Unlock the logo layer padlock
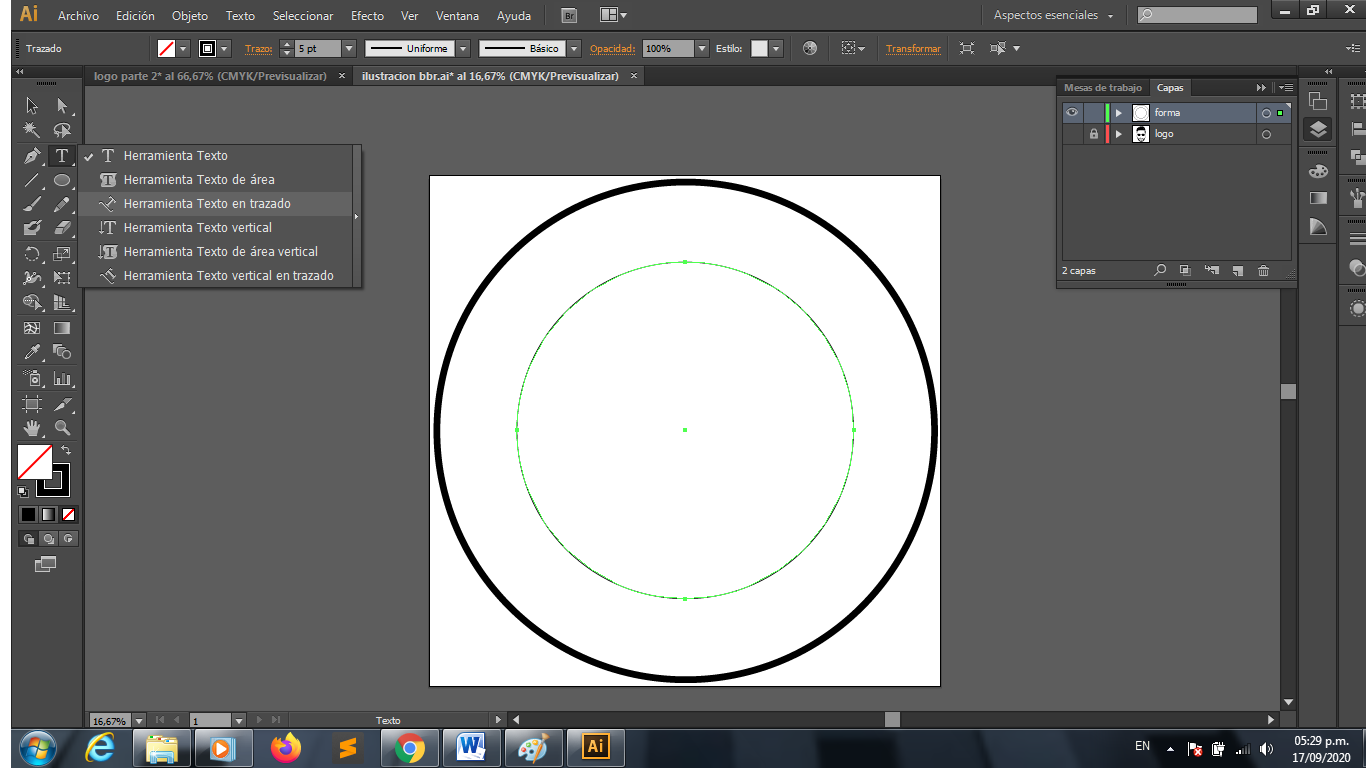Screen dimensions: 1366x768 [1093, 134]
